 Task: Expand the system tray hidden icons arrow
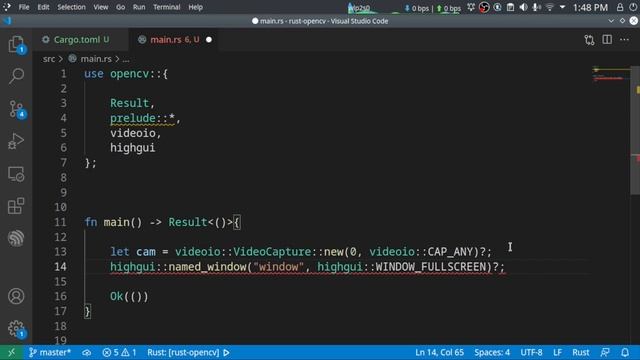click(x=562, y=7)
